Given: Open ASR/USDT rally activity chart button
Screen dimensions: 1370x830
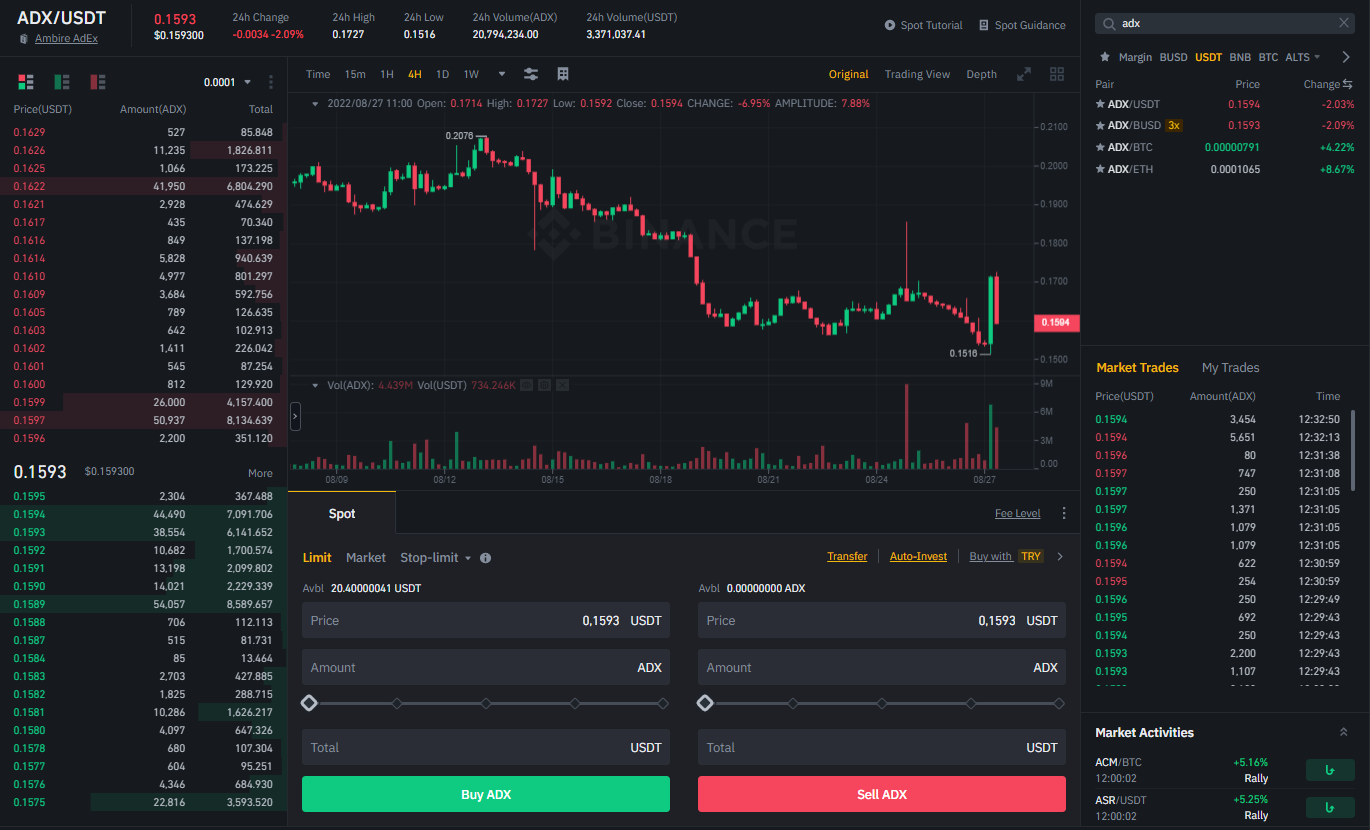Looking at the screenshot, I should (1330, 807).
